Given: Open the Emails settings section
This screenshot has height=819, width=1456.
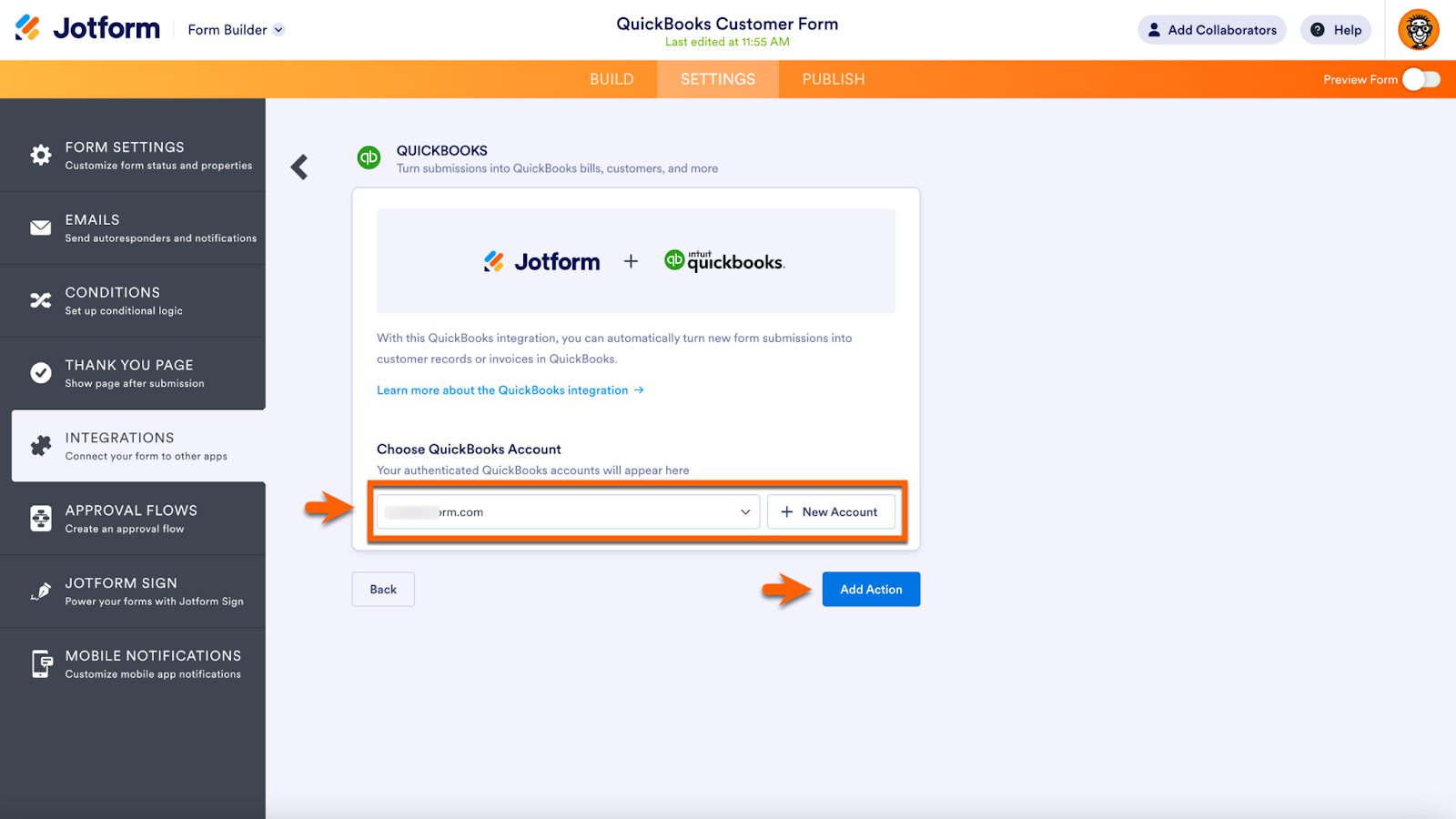Looking at the screenshot, I should 133,227.
